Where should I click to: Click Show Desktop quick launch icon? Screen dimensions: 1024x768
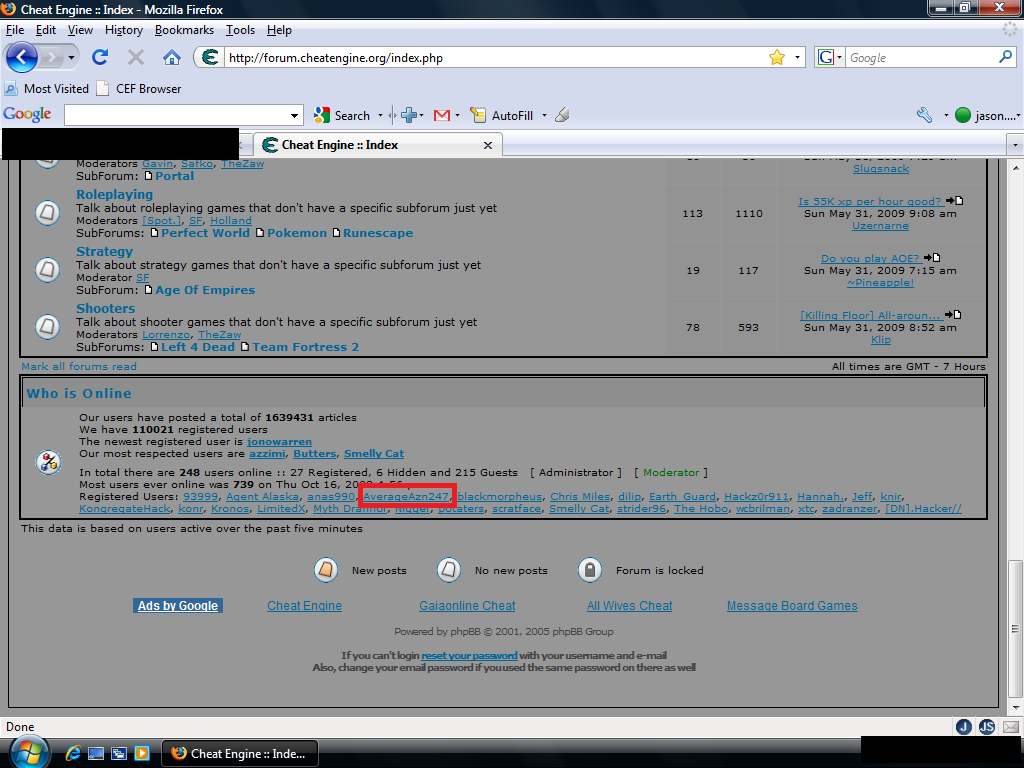tap(96, 754)
